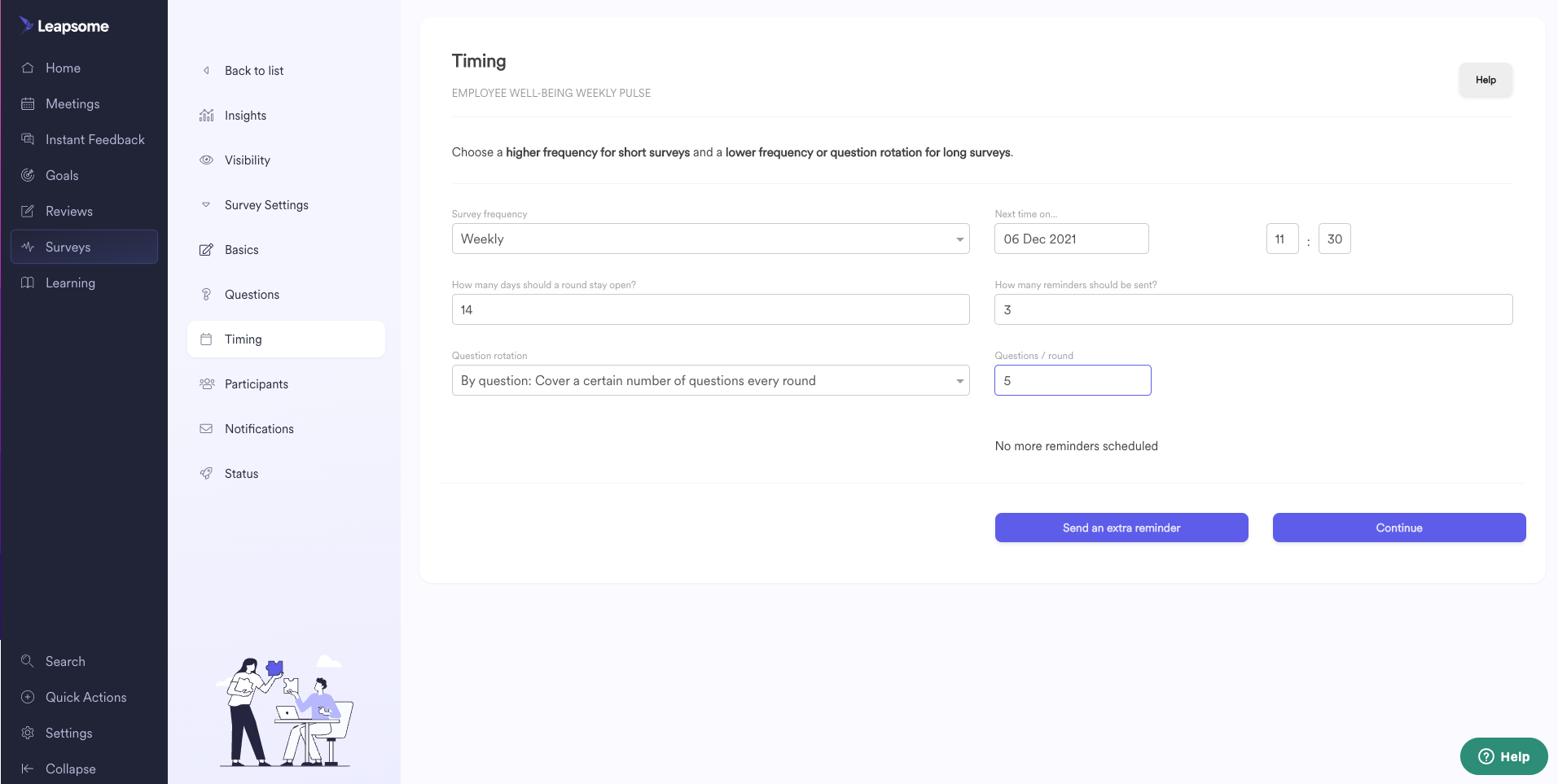Image resolution: width=1558 pixels, height=784 pixels.
Task: Select the Insights chart icon
Action: click(x=206, y=116)
